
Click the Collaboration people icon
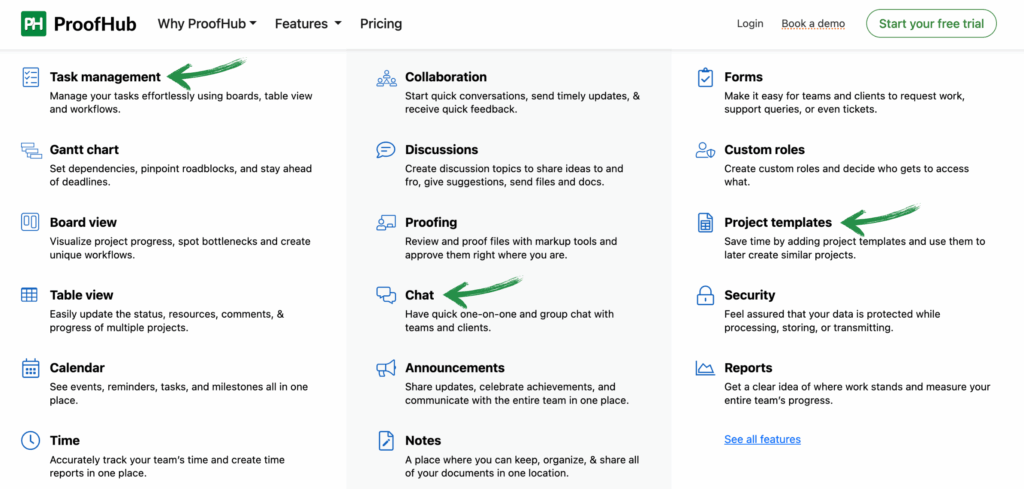pos(387,78)
